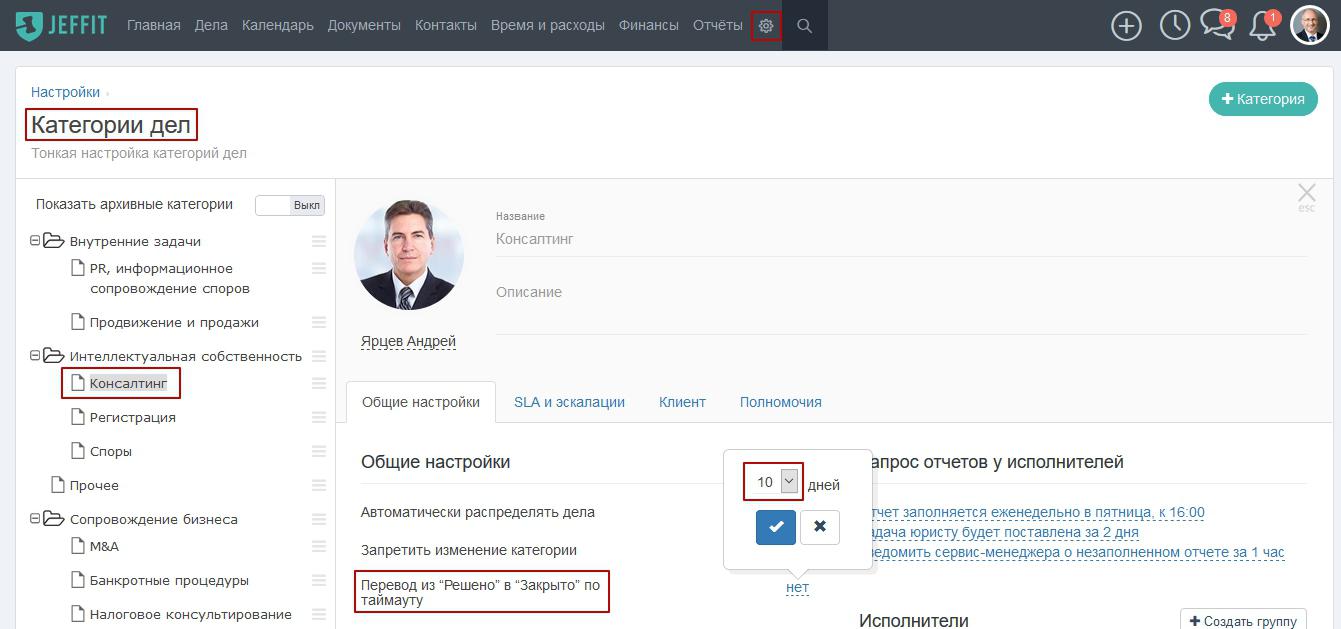Collapse the Внутренние задачи folder
Image resolution: width=1341 pixels, height=629 pixels.
36,241
